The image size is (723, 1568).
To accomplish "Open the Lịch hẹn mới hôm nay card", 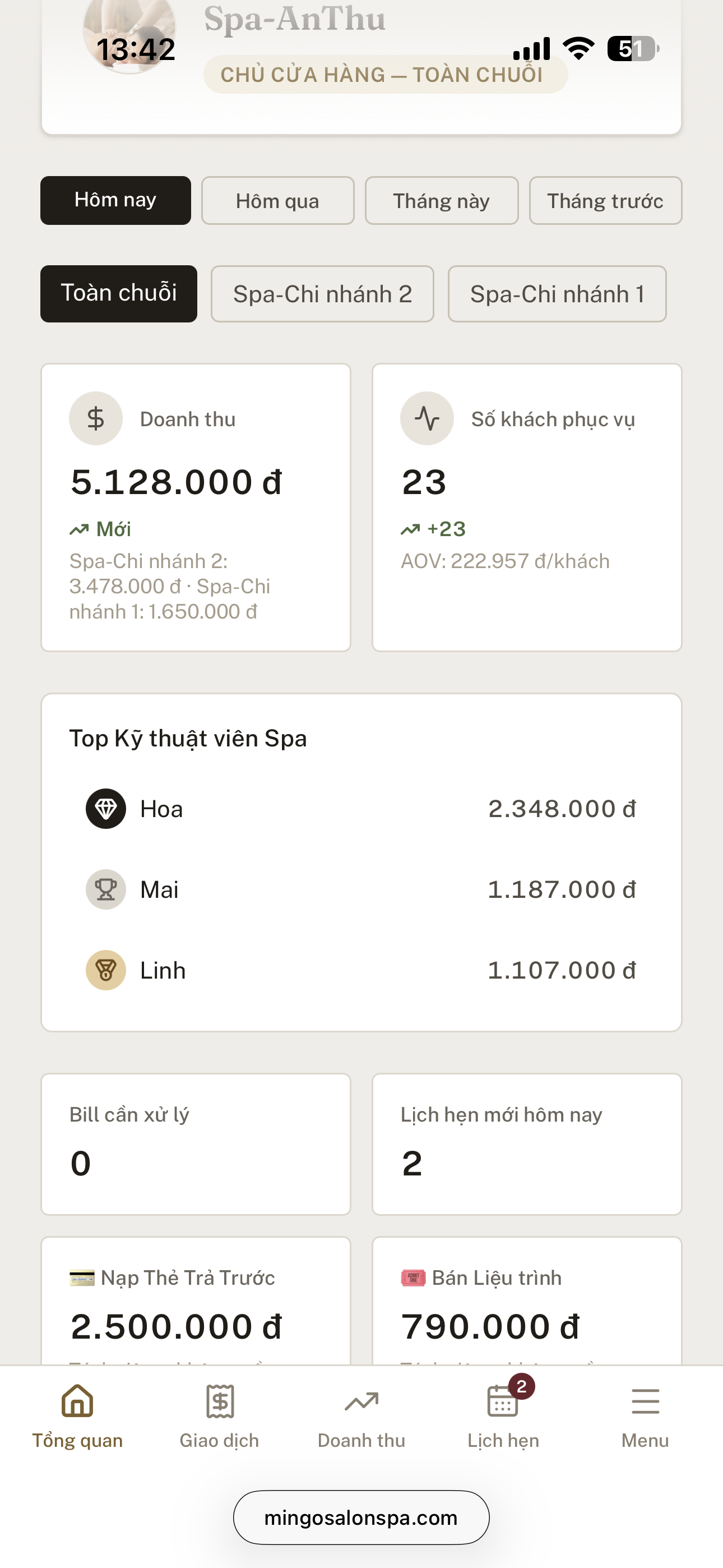I will point(527,1145).
